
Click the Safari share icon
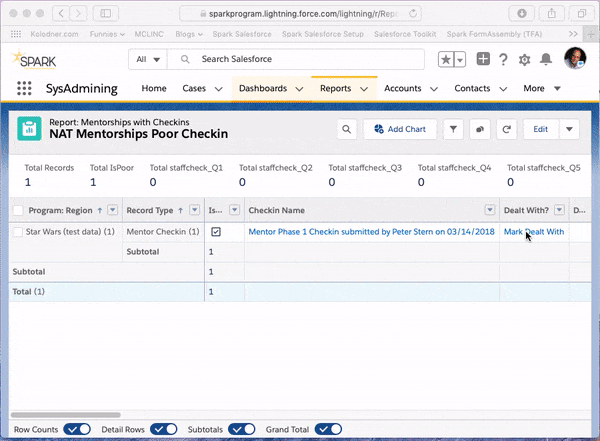(x=551, y=13)
